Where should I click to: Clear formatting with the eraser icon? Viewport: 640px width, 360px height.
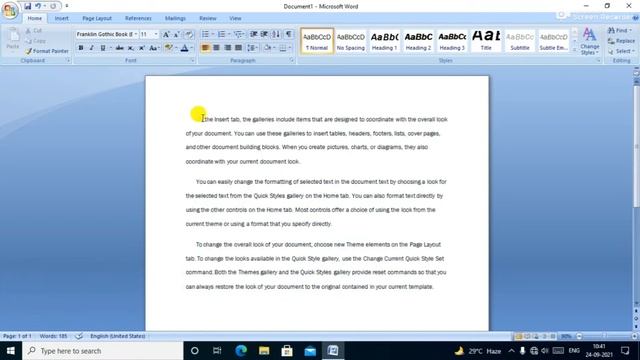[x=189, y=35]
